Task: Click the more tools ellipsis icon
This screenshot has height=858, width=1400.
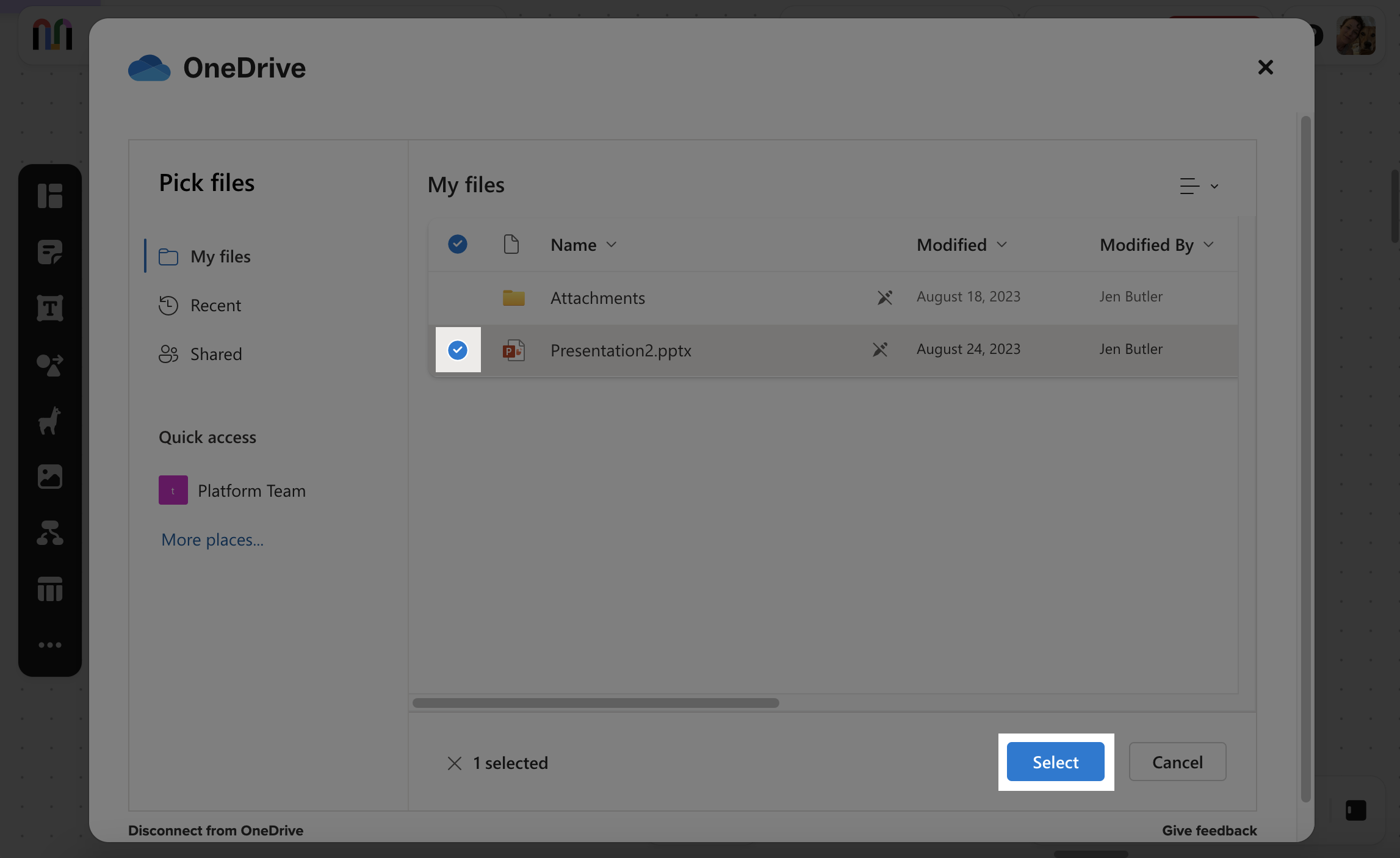Action: point(49,645)
